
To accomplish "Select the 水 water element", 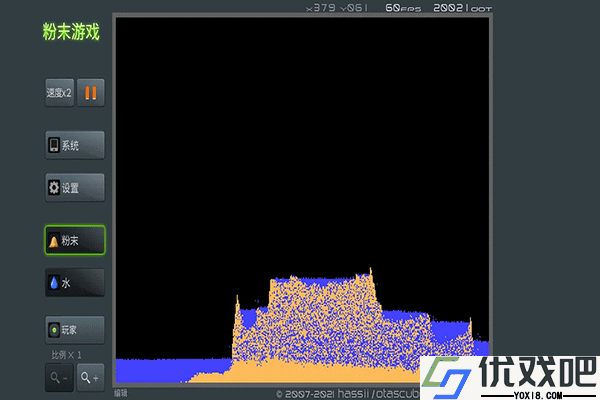I will [75, 283].
